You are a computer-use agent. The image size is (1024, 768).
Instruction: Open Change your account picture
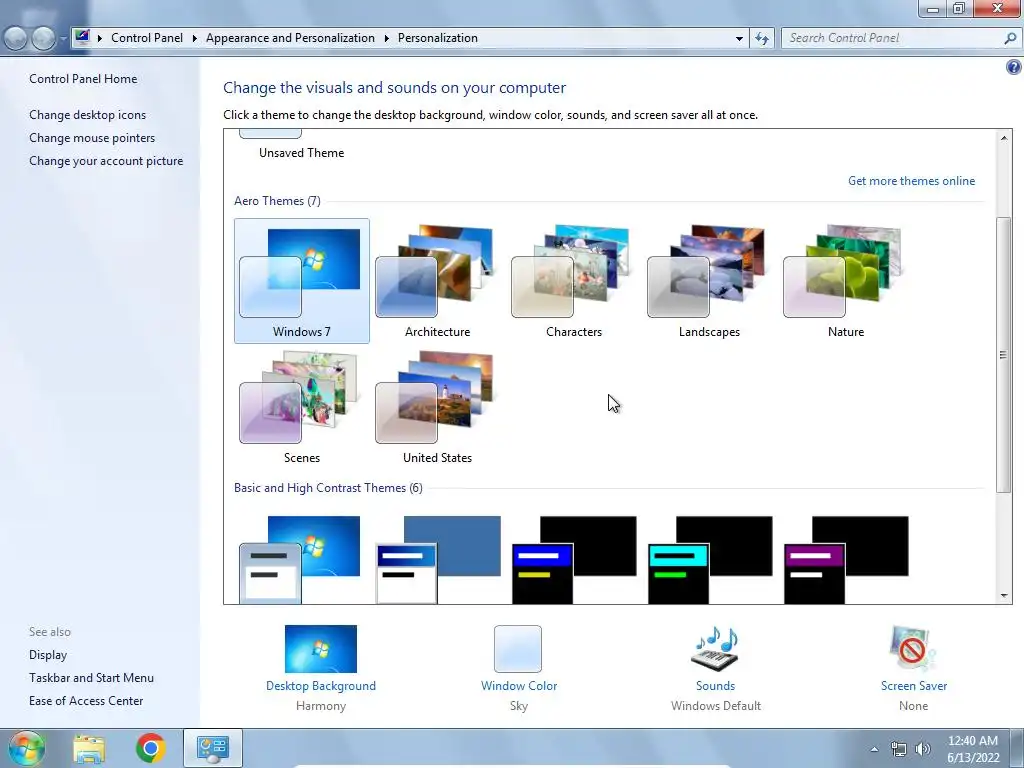tap(106, 161)
